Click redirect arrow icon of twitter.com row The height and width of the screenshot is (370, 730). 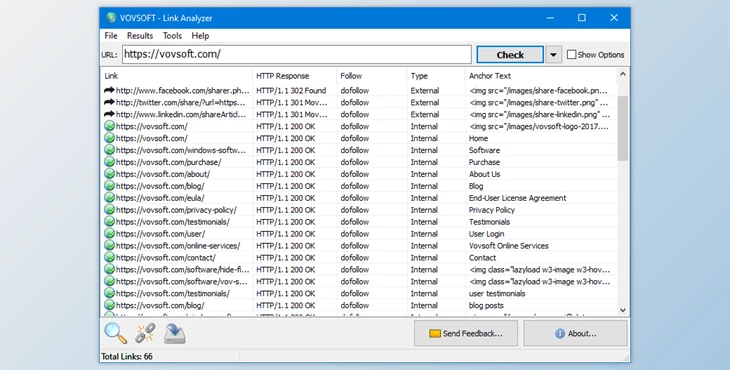(x=109, y=102)
